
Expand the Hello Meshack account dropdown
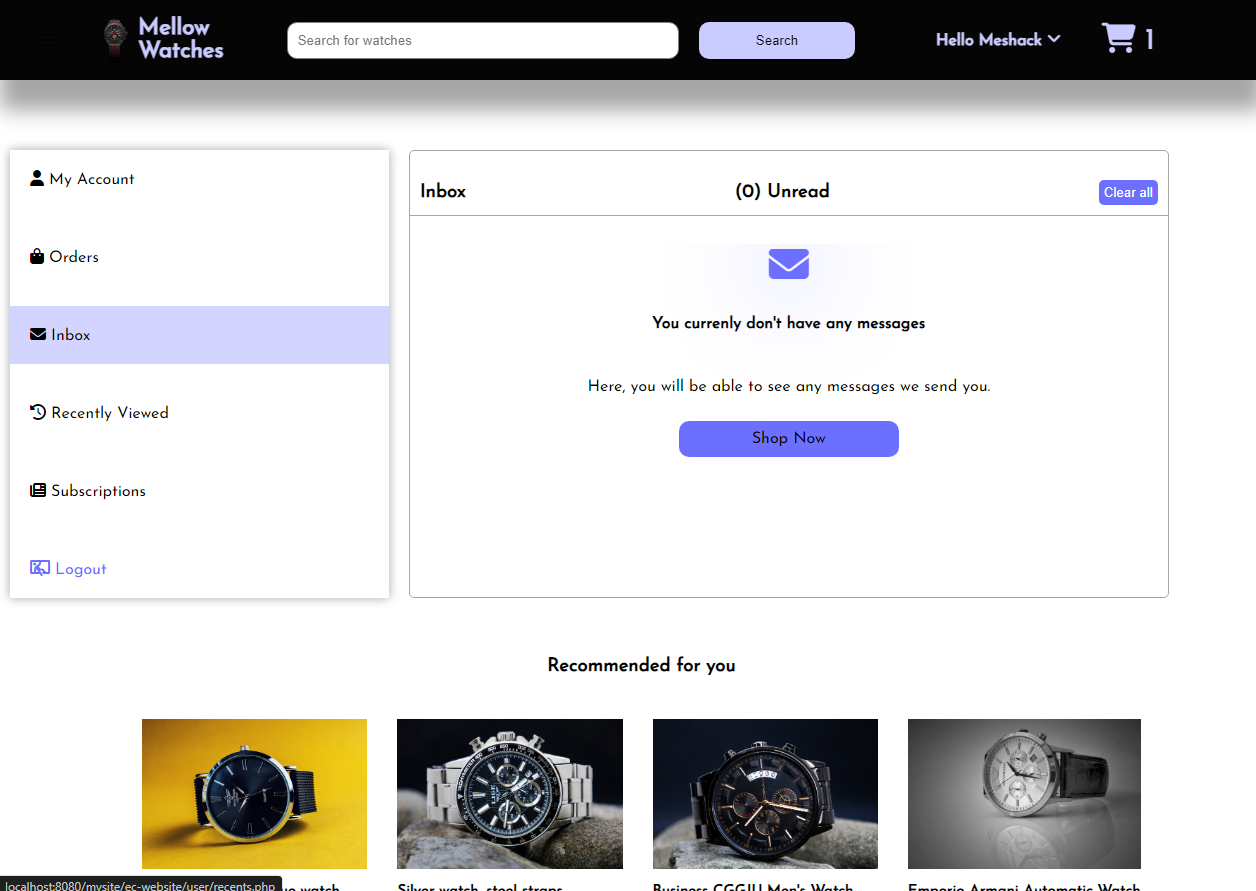coord(997,40)
